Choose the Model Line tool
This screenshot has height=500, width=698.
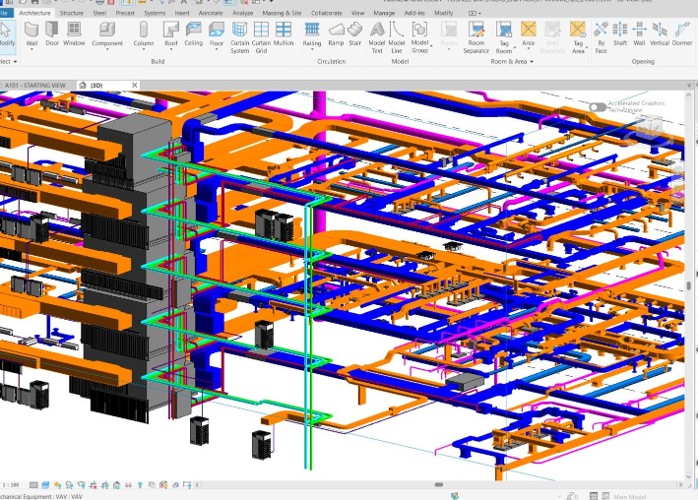tap(396, 37)
